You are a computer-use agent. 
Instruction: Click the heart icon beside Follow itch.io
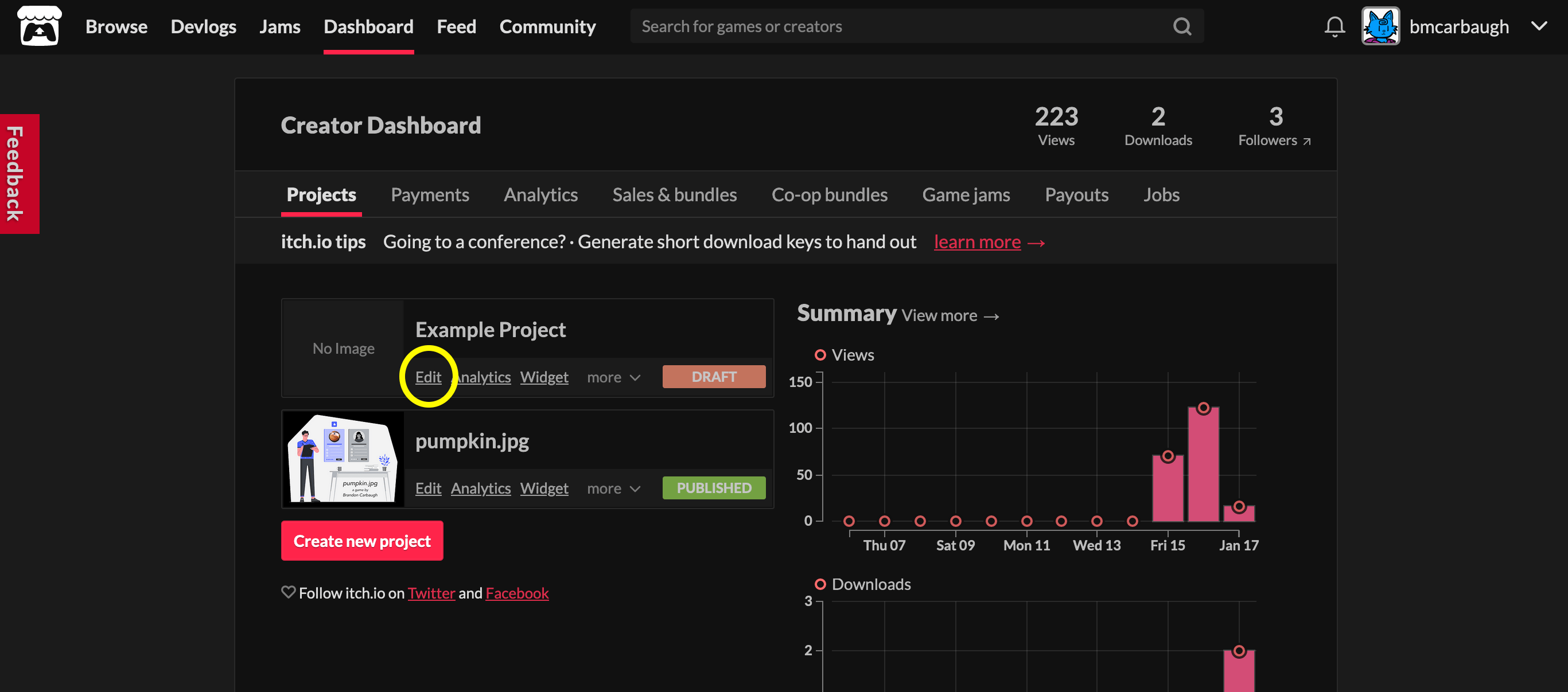point(288,592)
